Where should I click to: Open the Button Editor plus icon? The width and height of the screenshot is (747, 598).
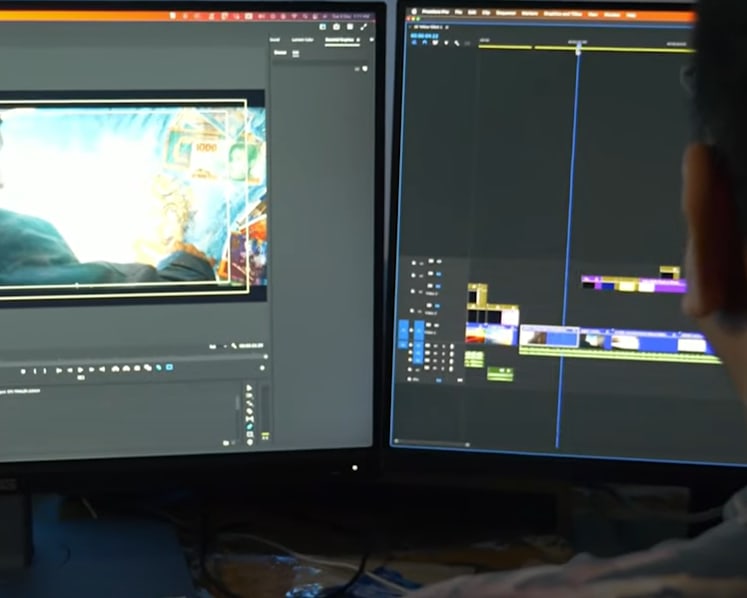click(x=262, y=368)
